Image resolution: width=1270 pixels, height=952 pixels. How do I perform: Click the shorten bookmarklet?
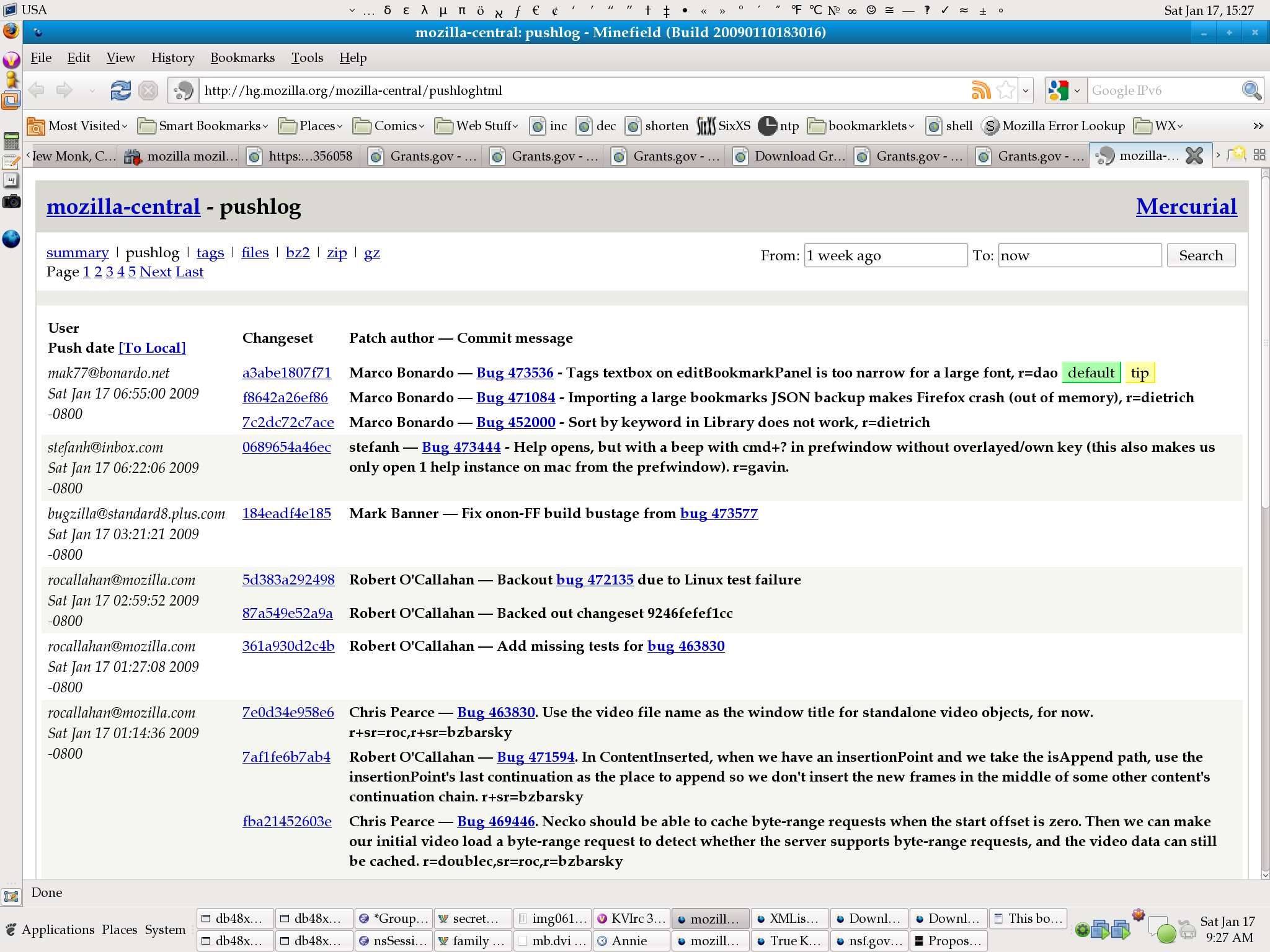(657, 126)
